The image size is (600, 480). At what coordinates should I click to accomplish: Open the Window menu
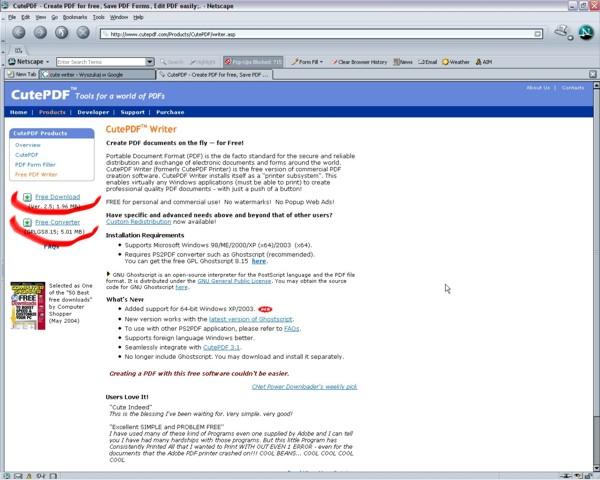pyautogui.click(x=119, y=17)
